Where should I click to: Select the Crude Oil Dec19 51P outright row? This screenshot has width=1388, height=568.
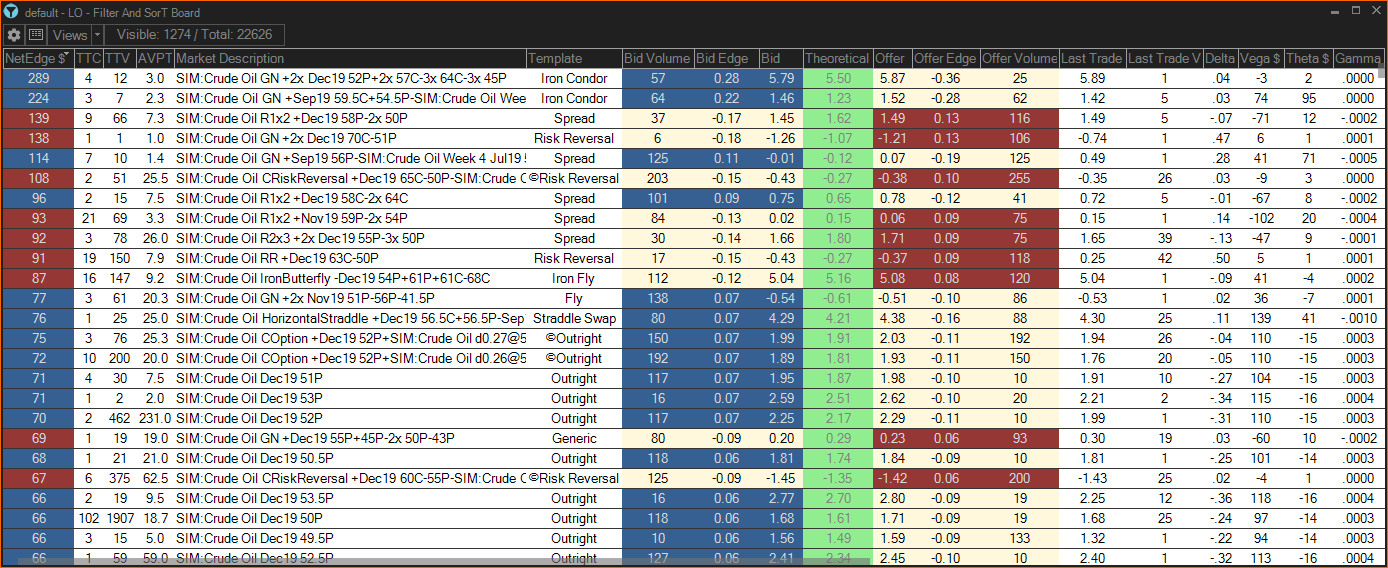(348, 378)
